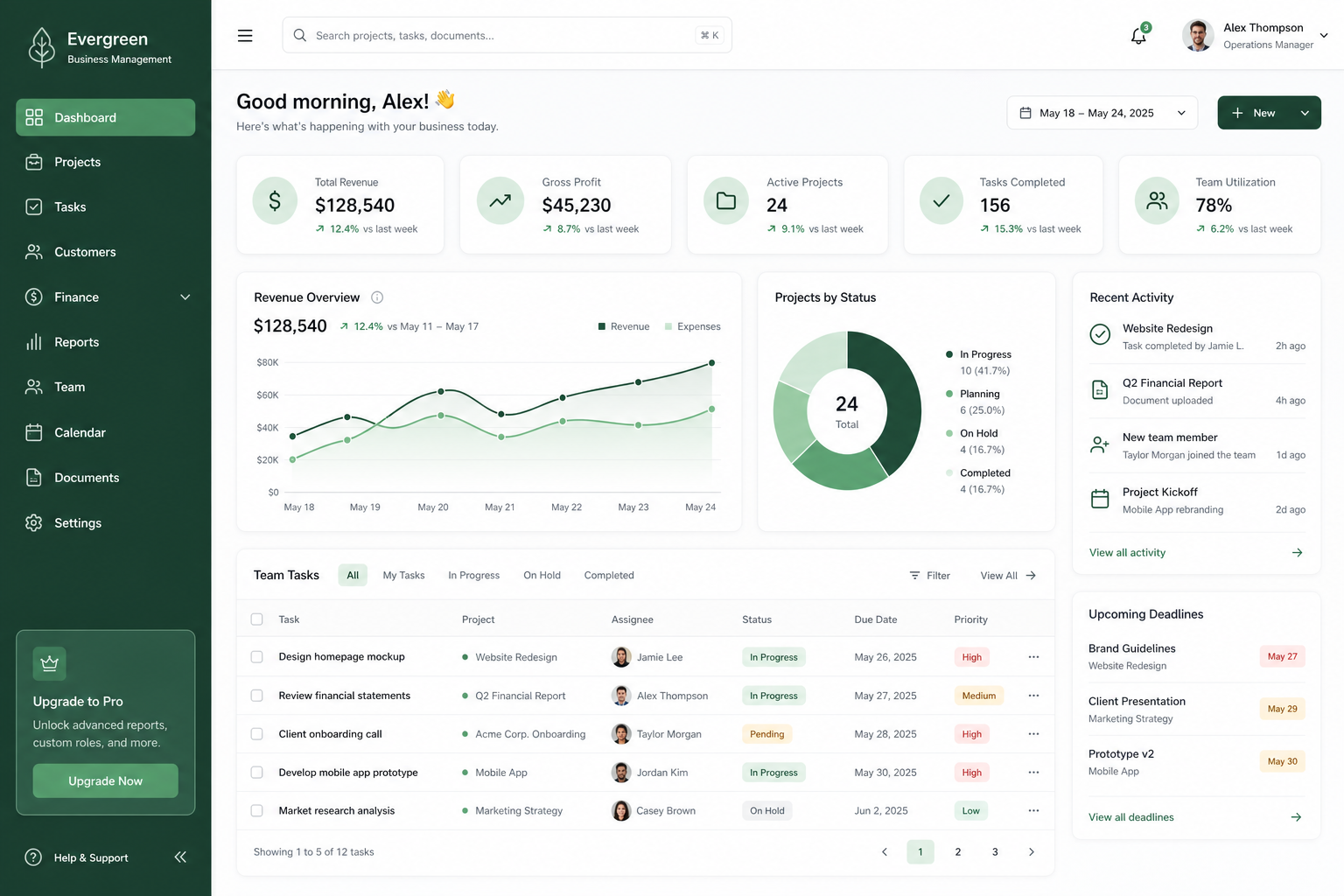Click the Upgrade to Pro crown icon
1344x896 pixels.
(x=50, y=663)
